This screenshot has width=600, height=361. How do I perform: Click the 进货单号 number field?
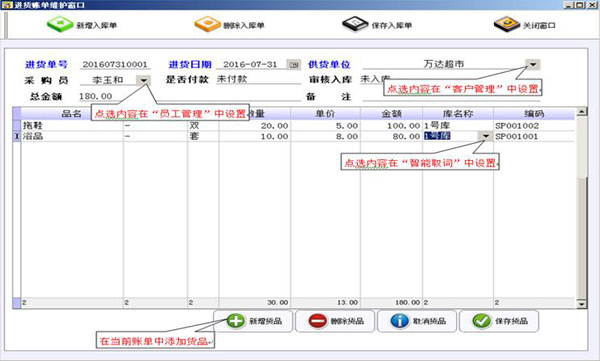pyautogui.click(x=115, y=64)
